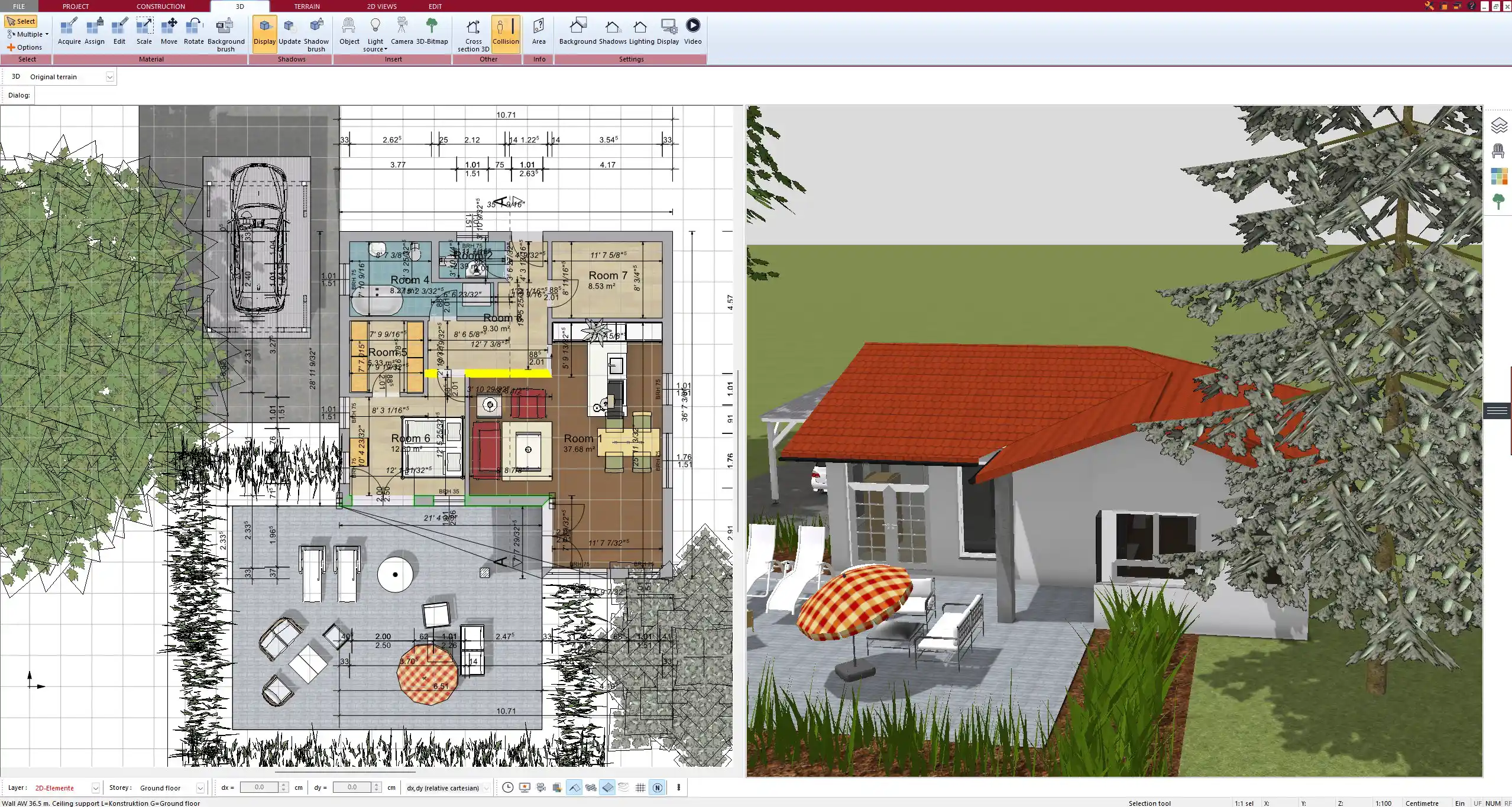Open the Original terrain dropdown
The width and height of the screenshot is (1512, 807).
109,77
